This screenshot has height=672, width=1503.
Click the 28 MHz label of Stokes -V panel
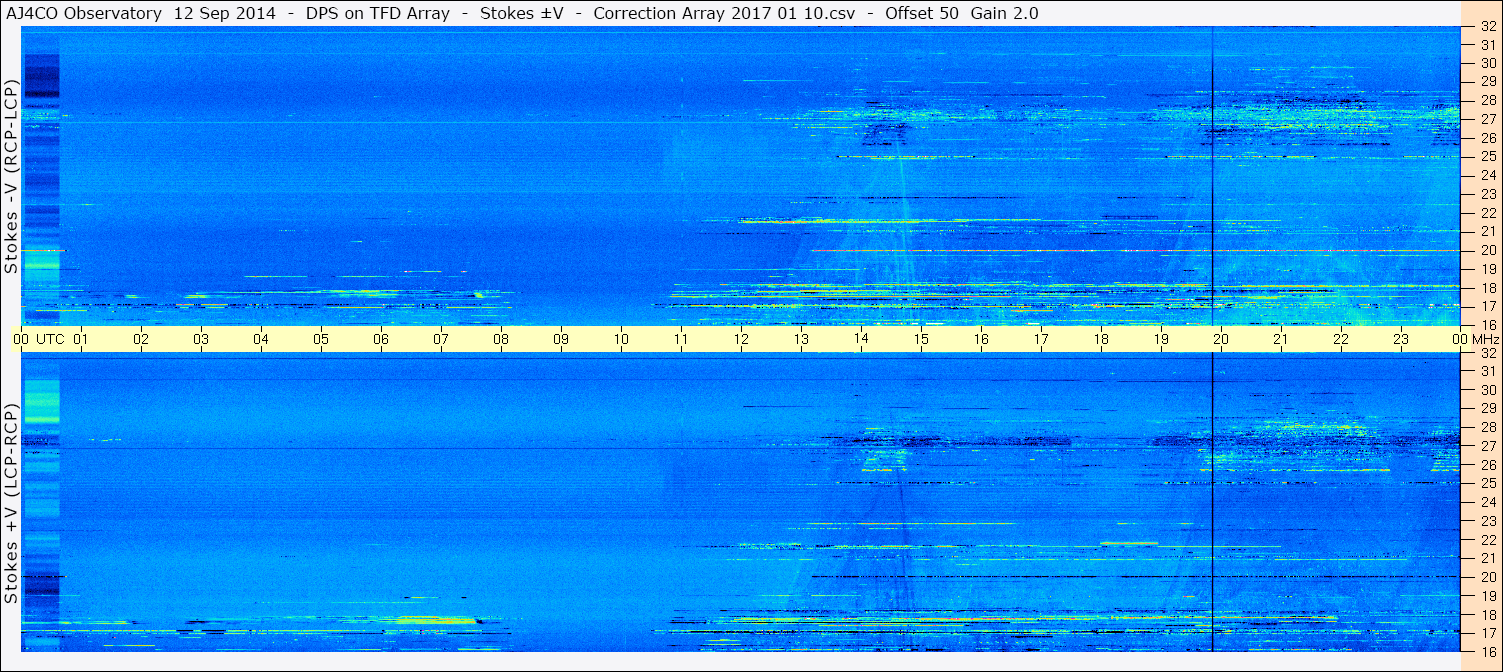tap(1488, 100)
